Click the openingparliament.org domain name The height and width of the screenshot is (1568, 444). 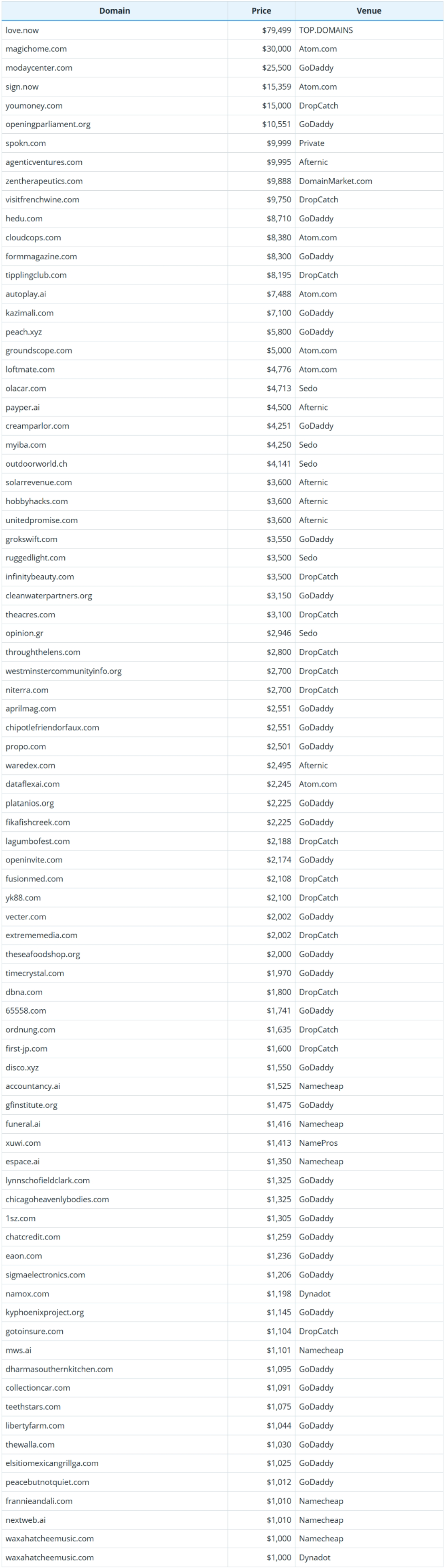[48, 124]
